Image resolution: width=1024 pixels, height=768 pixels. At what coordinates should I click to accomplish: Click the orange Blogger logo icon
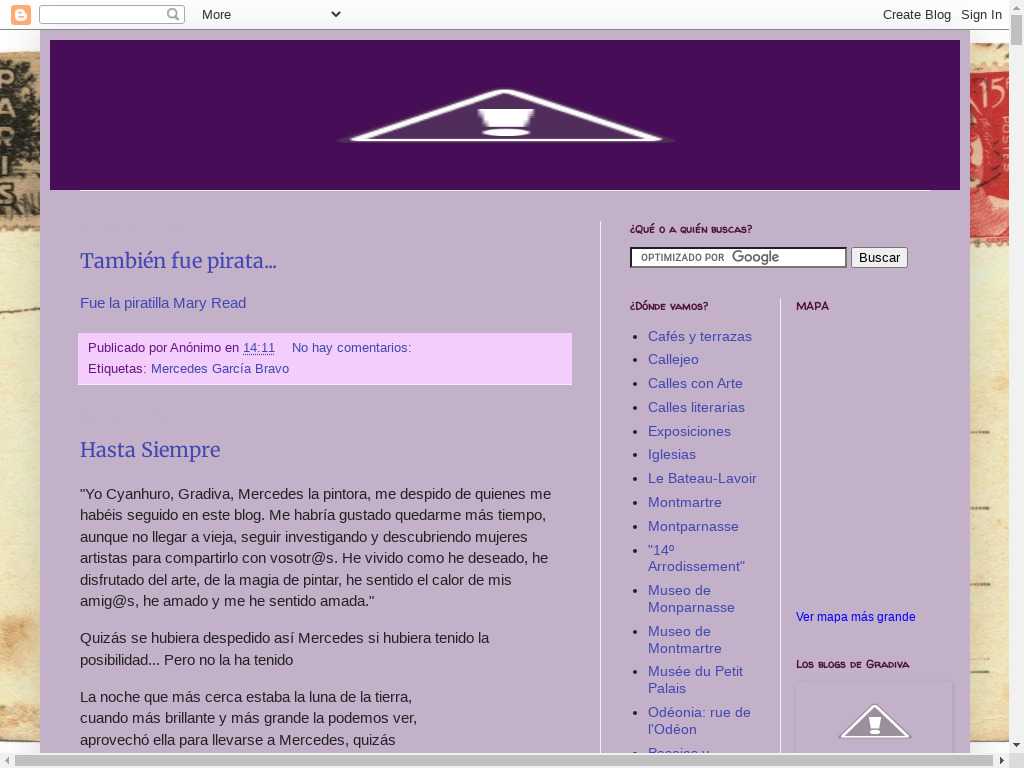[x=21, y=14]
